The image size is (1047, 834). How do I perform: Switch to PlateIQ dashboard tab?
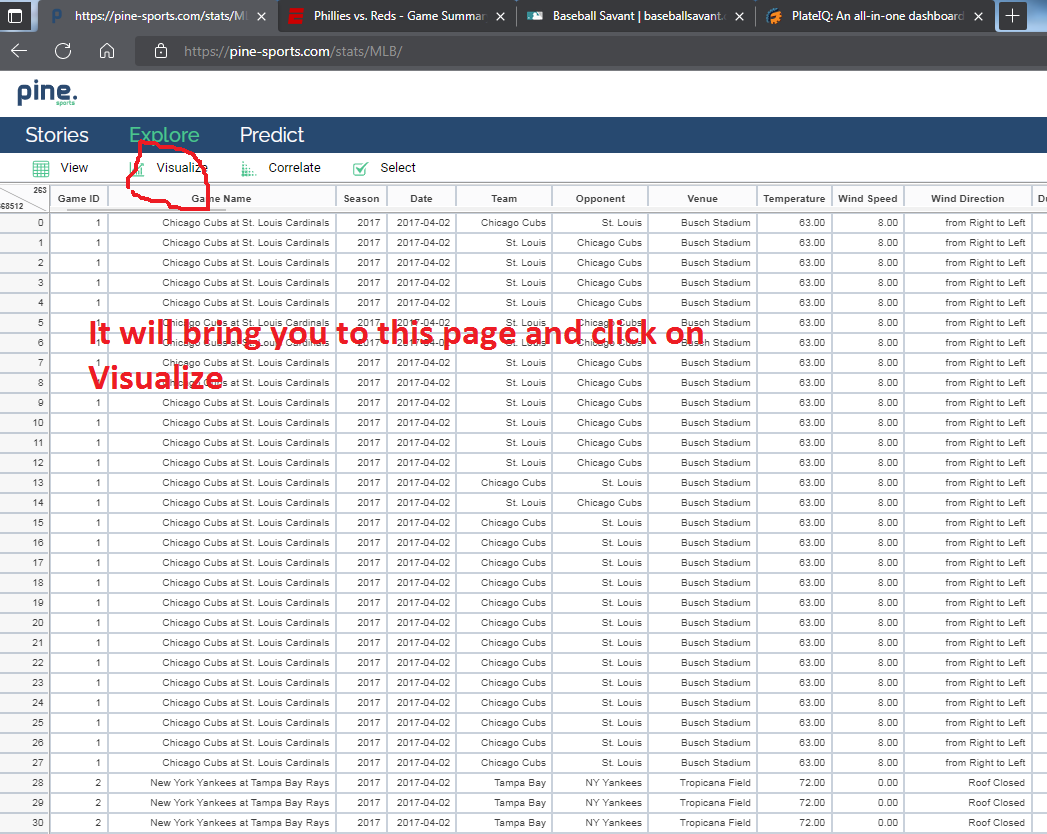click(x=875, y=16)
